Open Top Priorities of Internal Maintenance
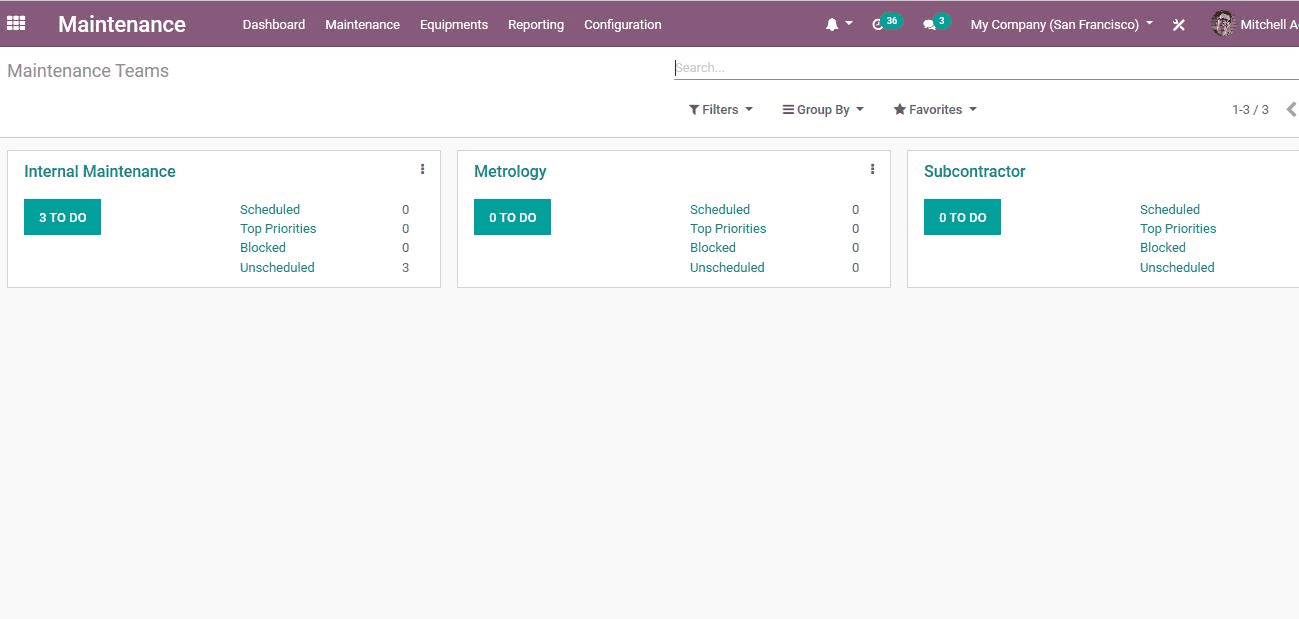This screenshot has height=619, width=1299. coord(278,229)
